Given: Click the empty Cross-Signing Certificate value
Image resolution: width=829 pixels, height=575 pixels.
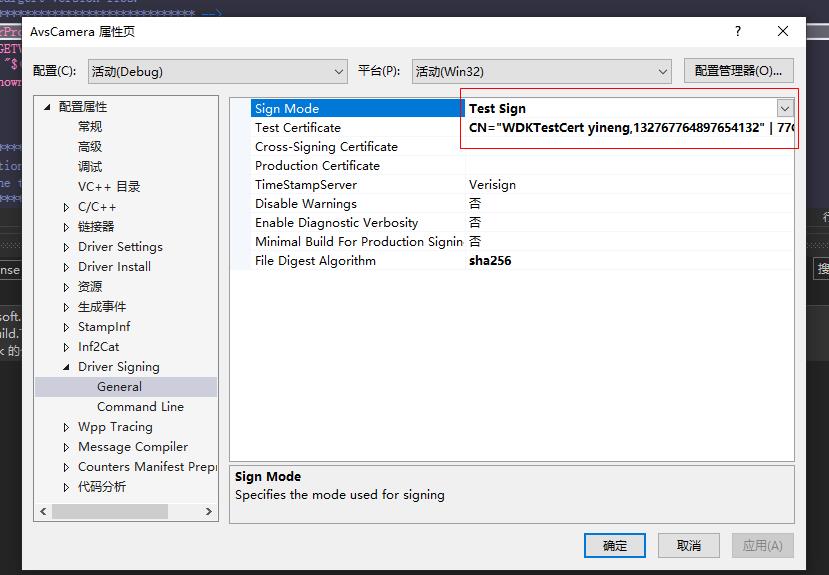Looking at the screenshot, I should point(630,146).
